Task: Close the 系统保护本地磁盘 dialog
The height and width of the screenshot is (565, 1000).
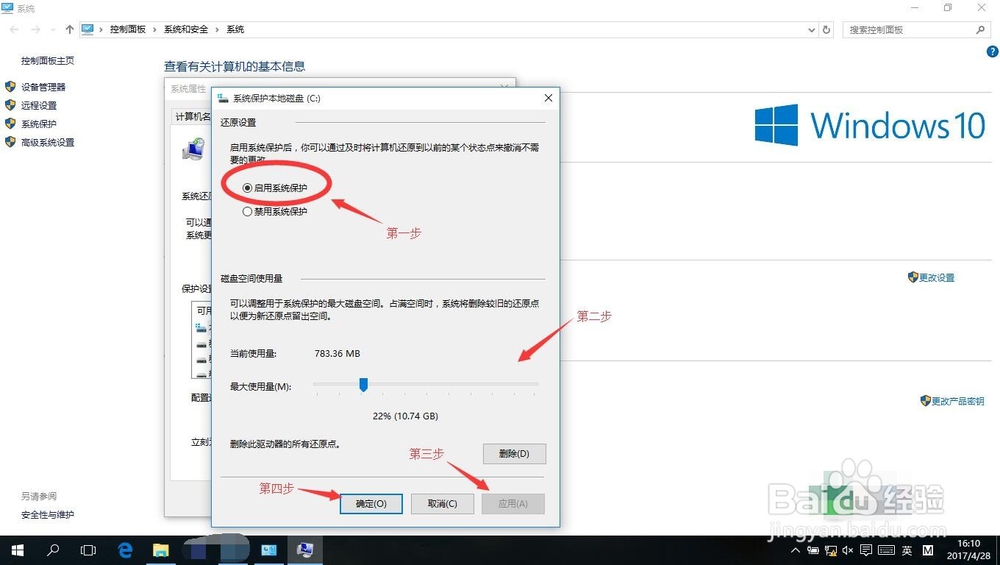Action: (x=548, y=98)
